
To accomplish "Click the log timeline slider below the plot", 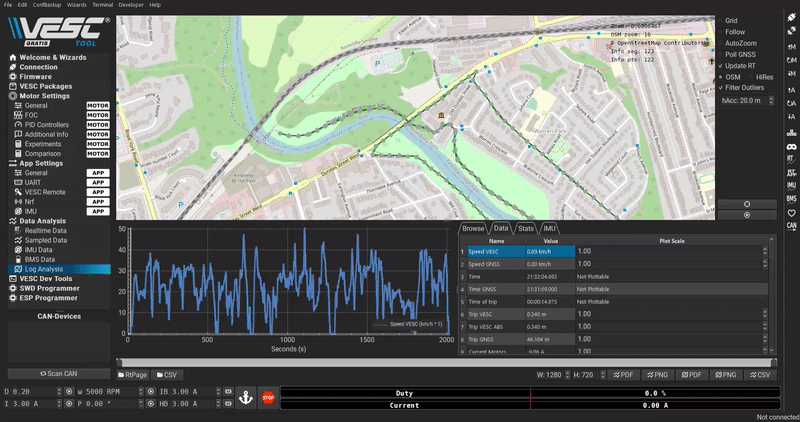I will (x=446, y=362).
